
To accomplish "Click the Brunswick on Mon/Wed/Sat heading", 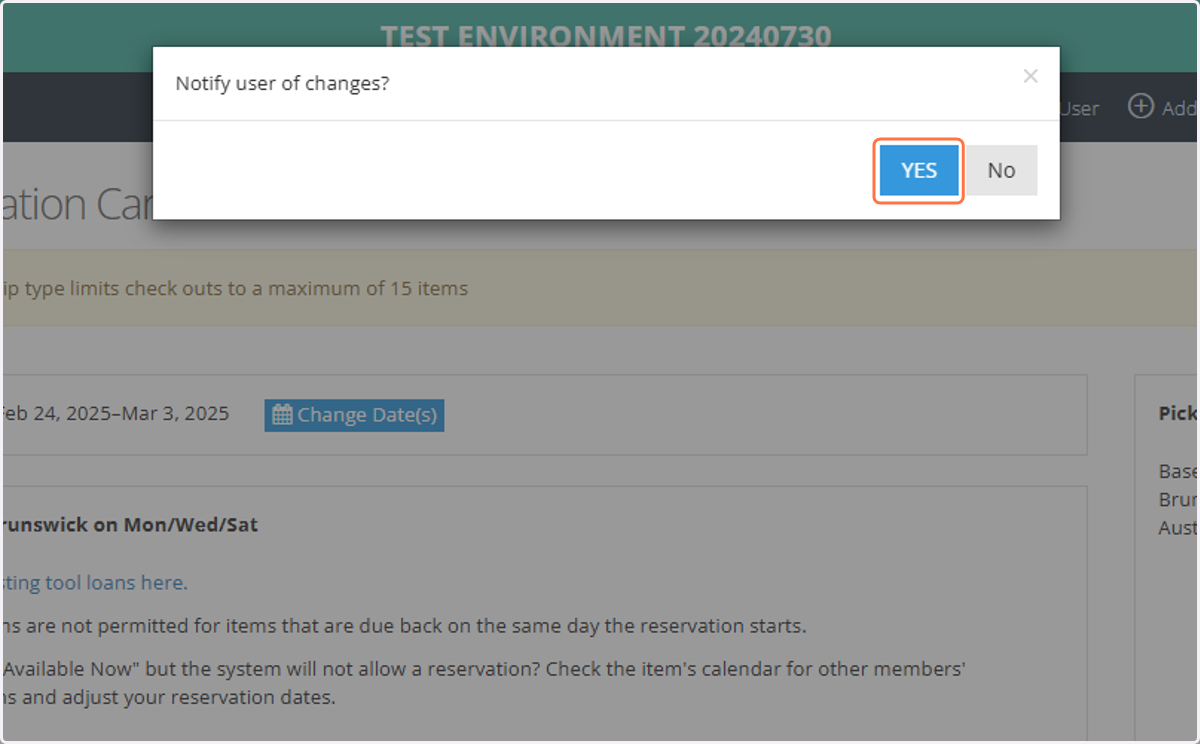I will tap(129, 525).
